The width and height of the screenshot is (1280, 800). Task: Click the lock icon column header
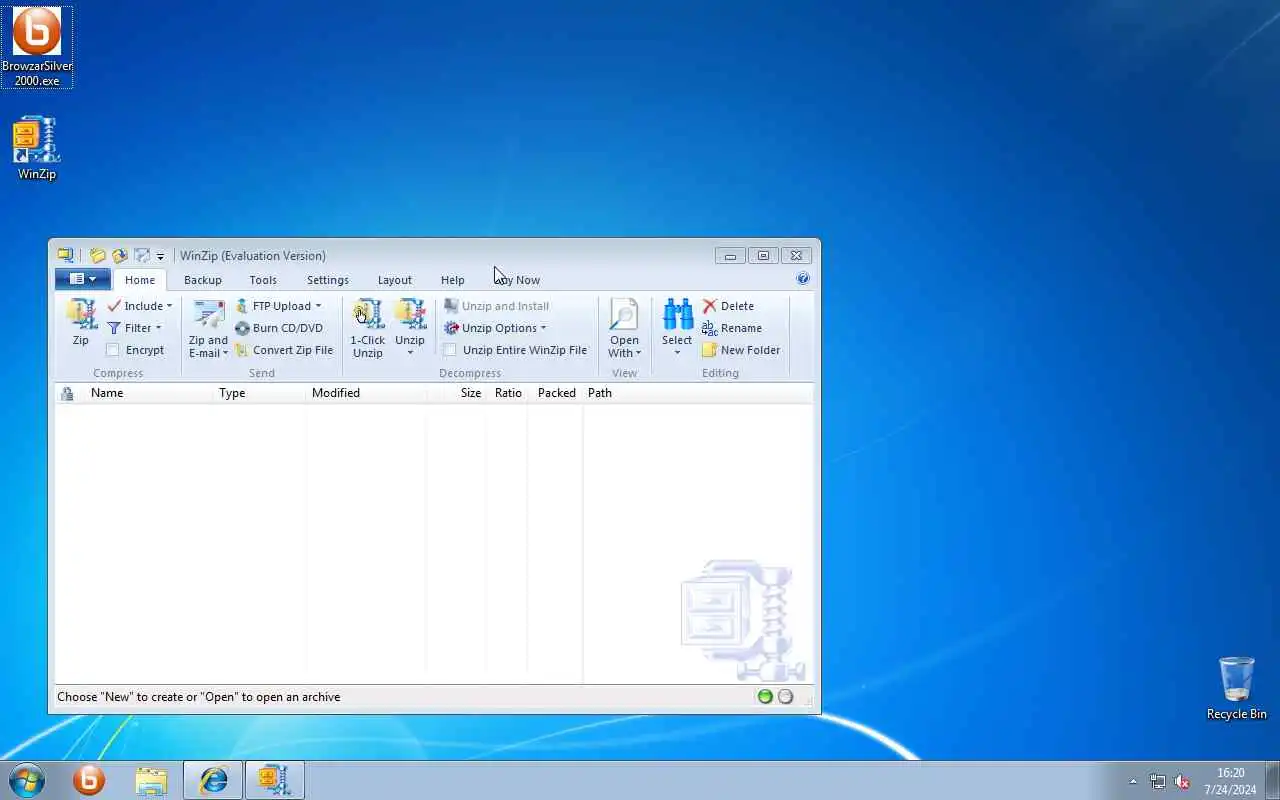(67, 393)
